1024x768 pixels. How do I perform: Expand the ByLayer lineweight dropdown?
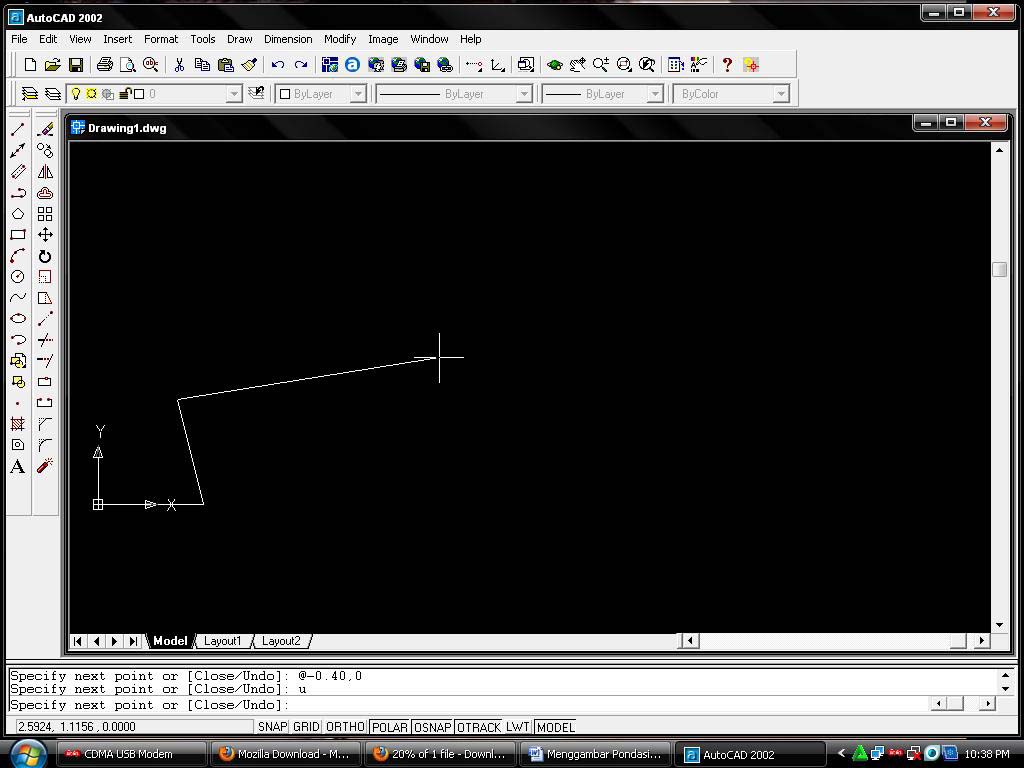tap(655, 94)
